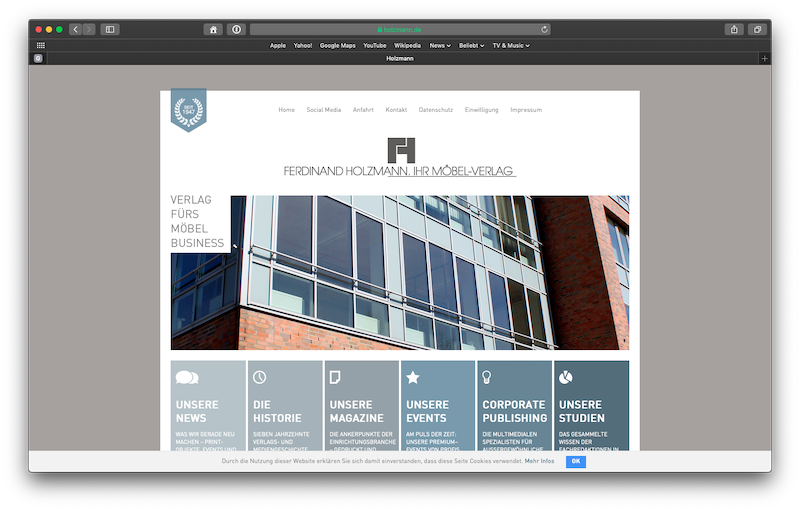Open the Google Maps bookmark

(x=337, y=45)
